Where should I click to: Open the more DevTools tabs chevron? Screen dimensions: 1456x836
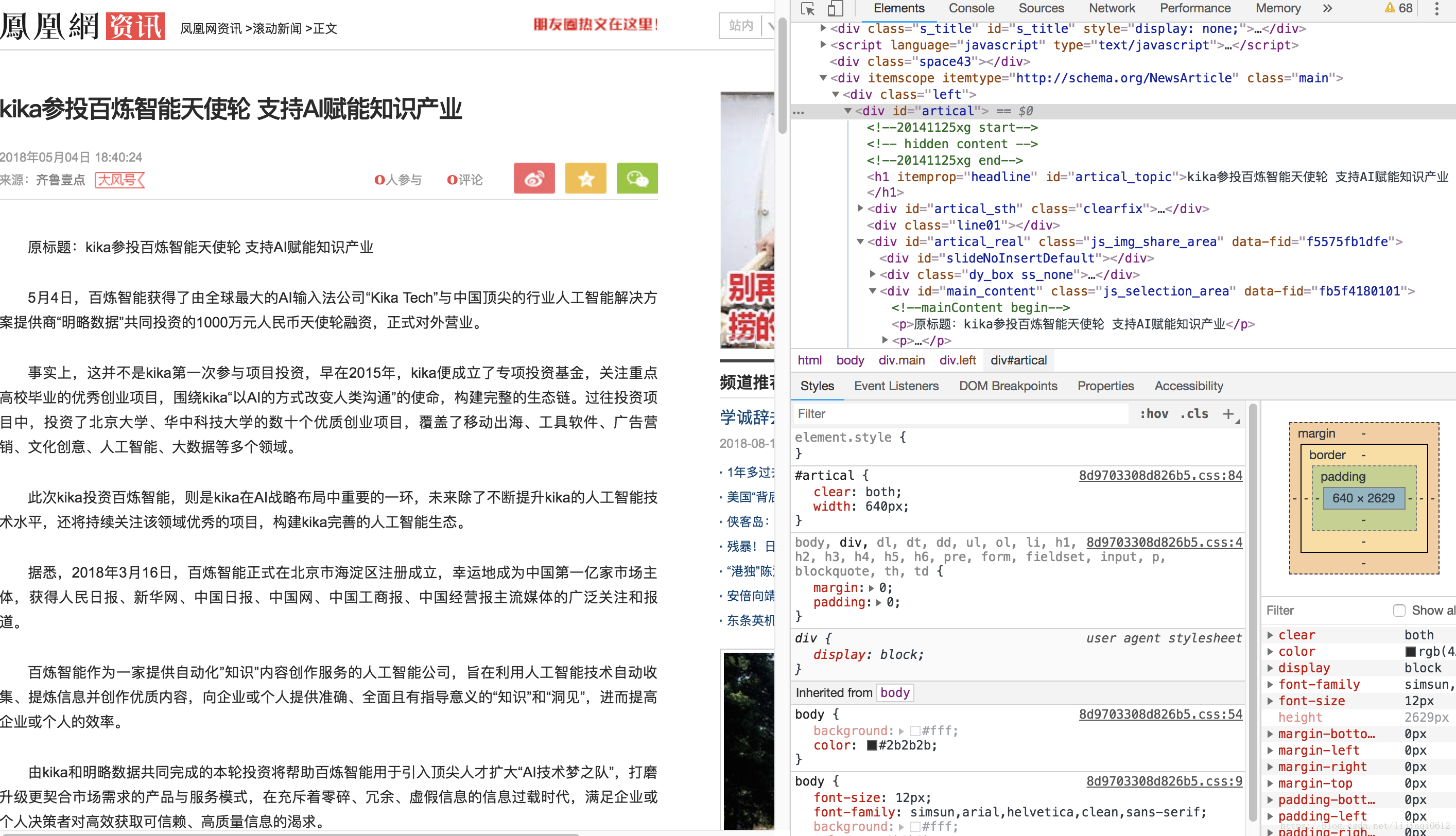[1327, 8]
